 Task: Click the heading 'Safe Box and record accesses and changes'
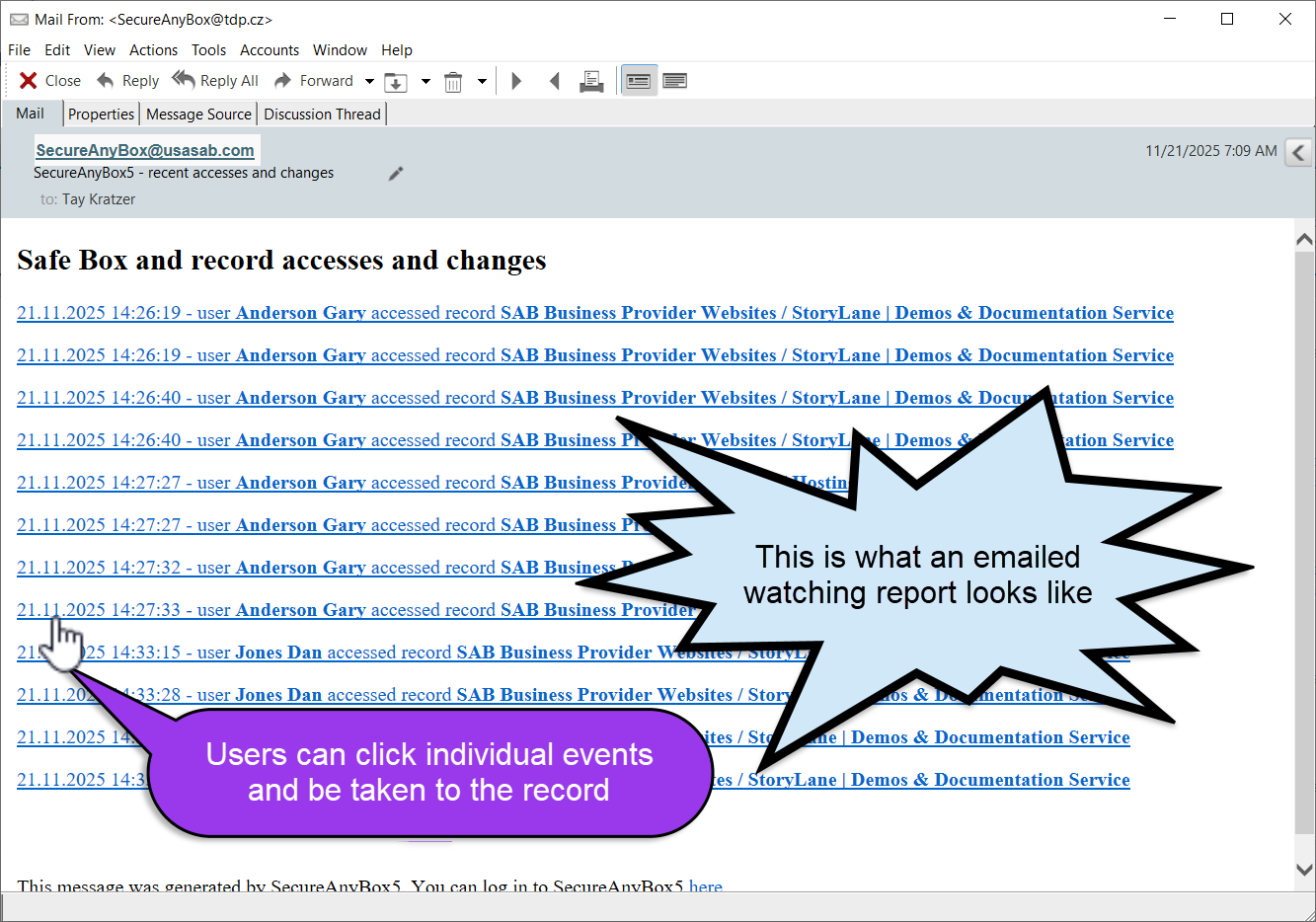(281, 260)
